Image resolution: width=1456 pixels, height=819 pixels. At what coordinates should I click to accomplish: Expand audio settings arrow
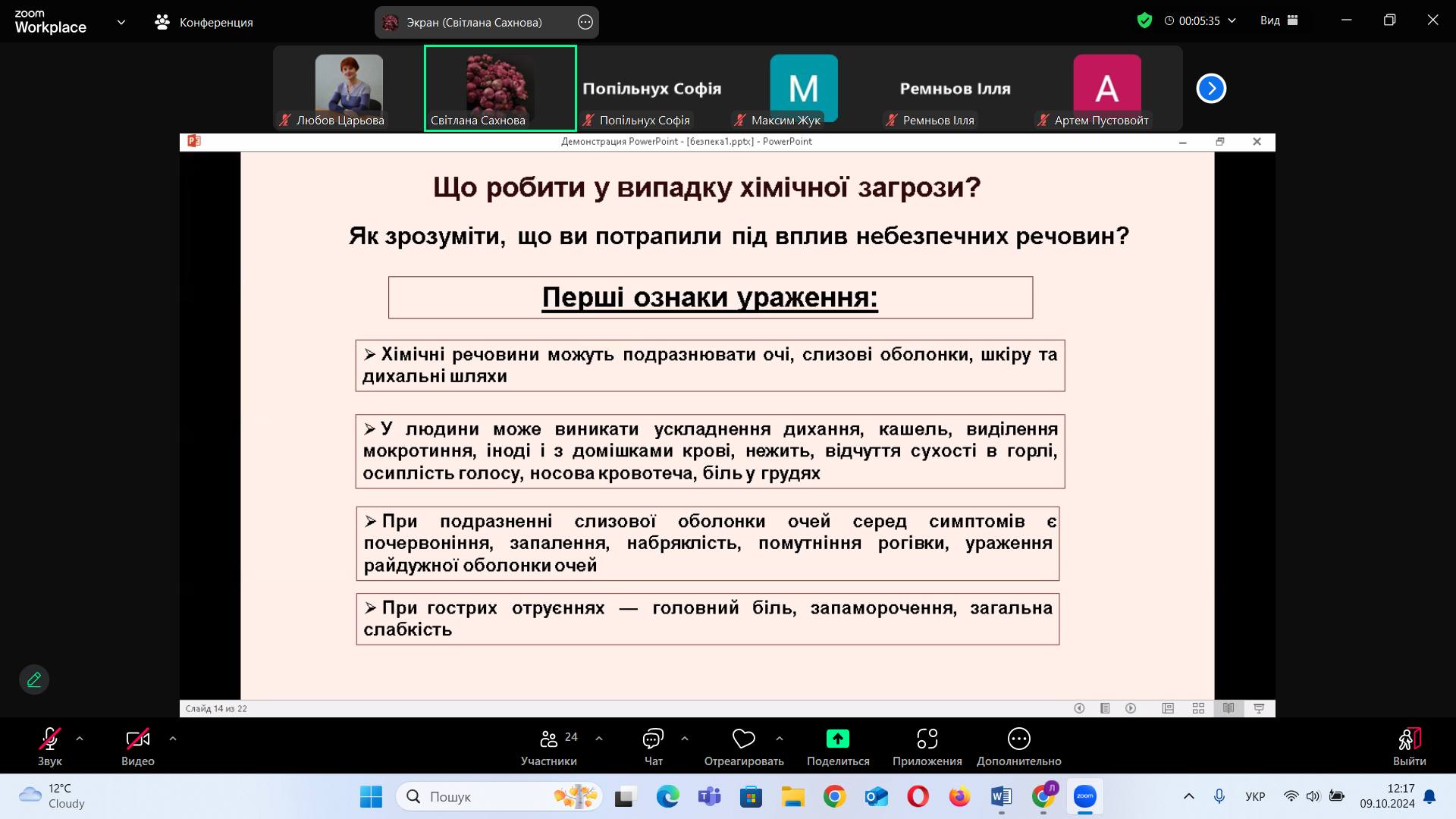tap(80, 738)
